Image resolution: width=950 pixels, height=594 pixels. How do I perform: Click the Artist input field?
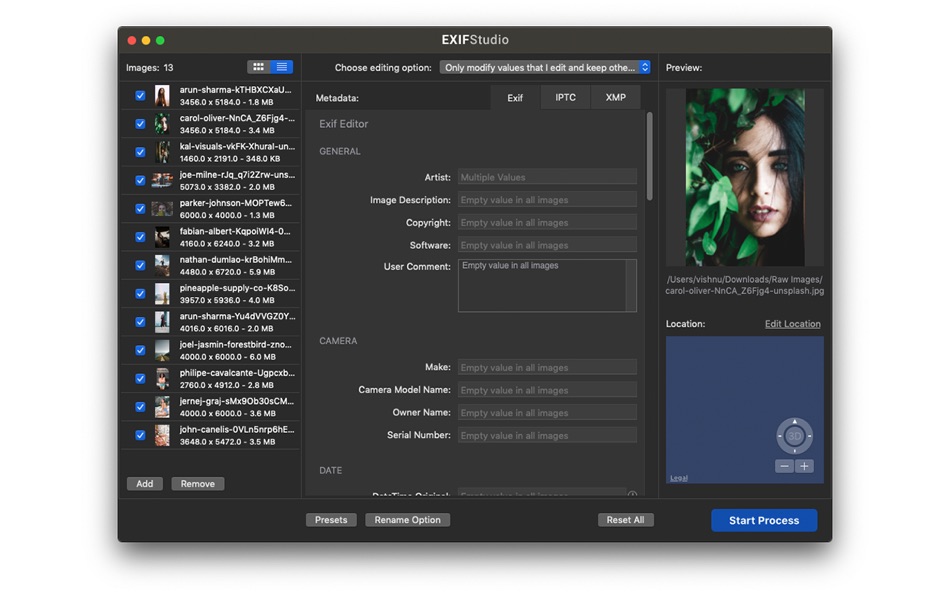coord(547,177)
